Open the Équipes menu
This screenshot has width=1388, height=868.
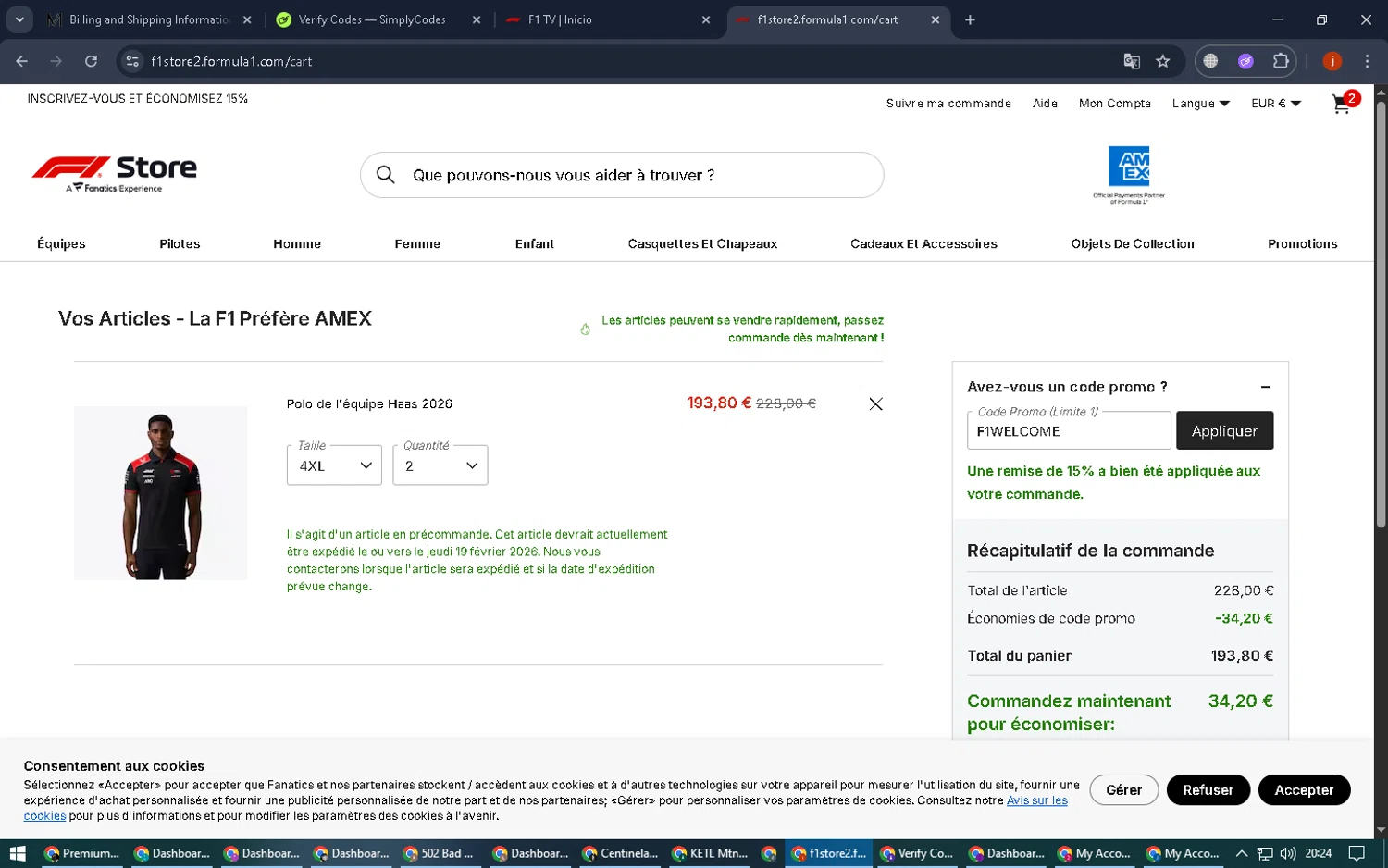point(61,243)
